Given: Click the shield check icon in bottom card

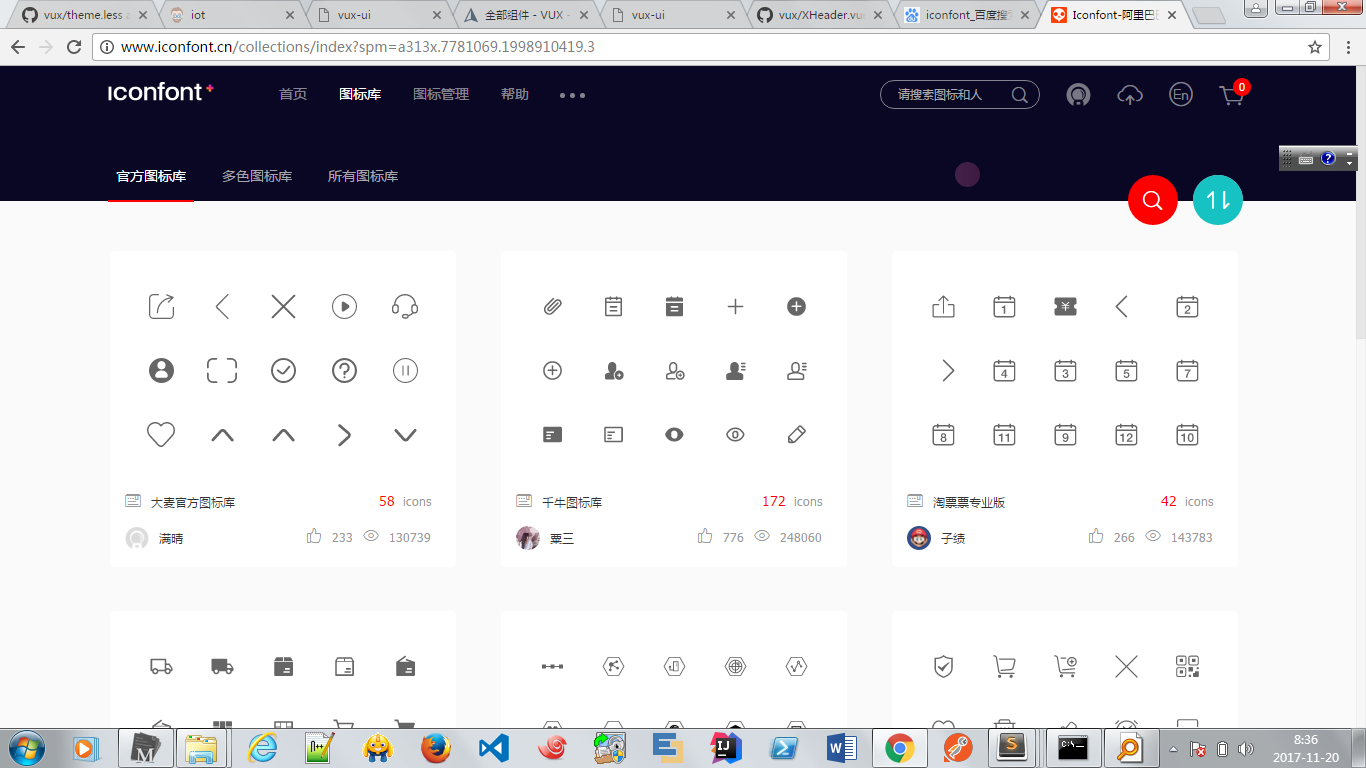Looking at the screenshot, I should pyautogui.click(x=943, y=666).
